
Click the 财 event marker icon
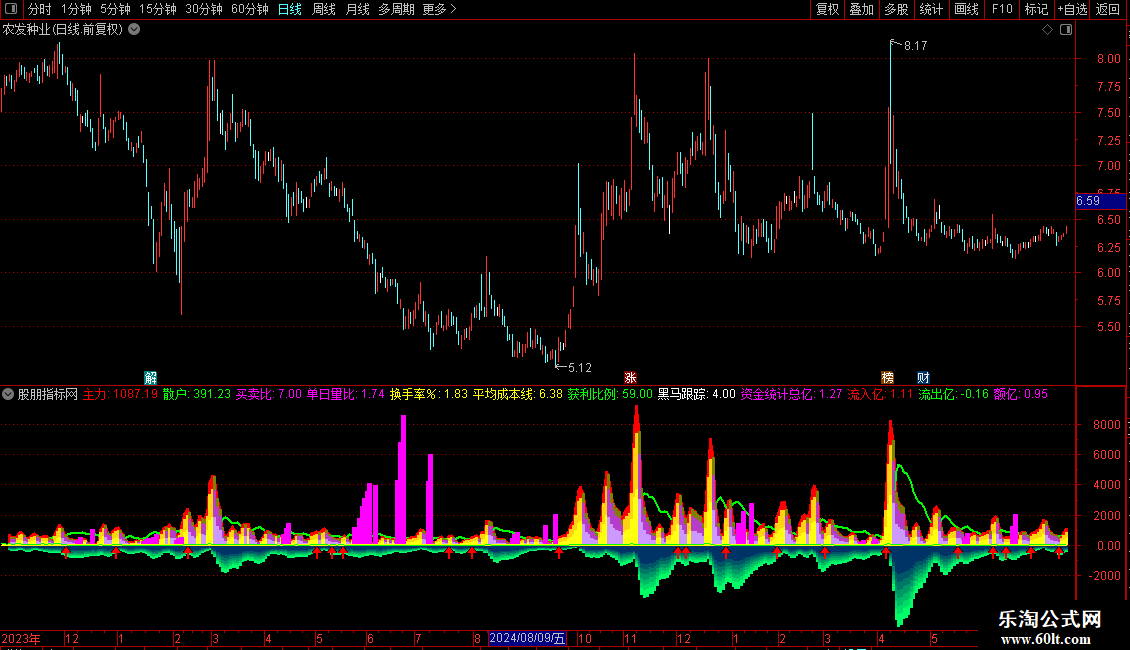(923, 378)
